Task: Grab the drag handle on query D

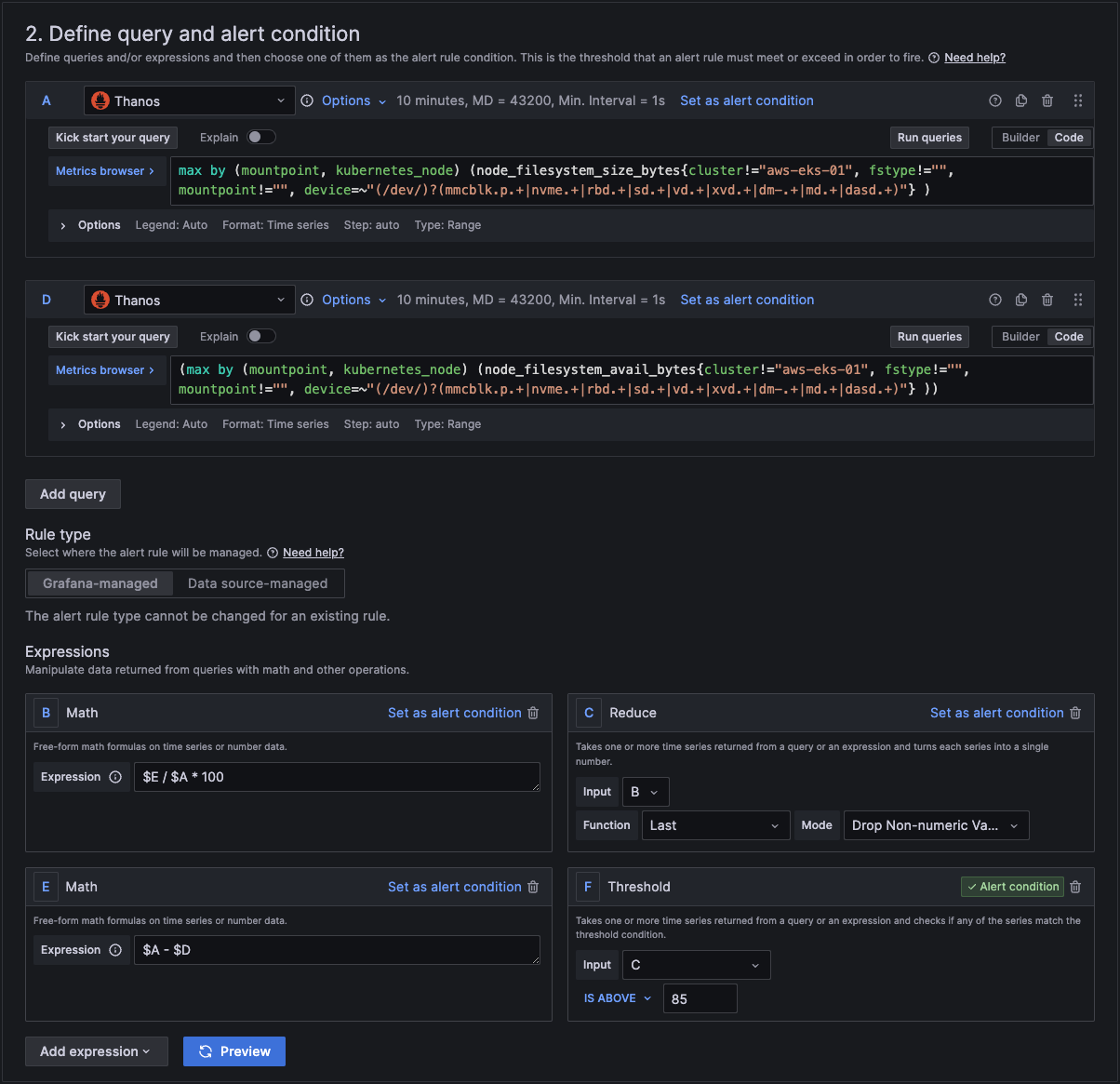Action: [1077, 300]
